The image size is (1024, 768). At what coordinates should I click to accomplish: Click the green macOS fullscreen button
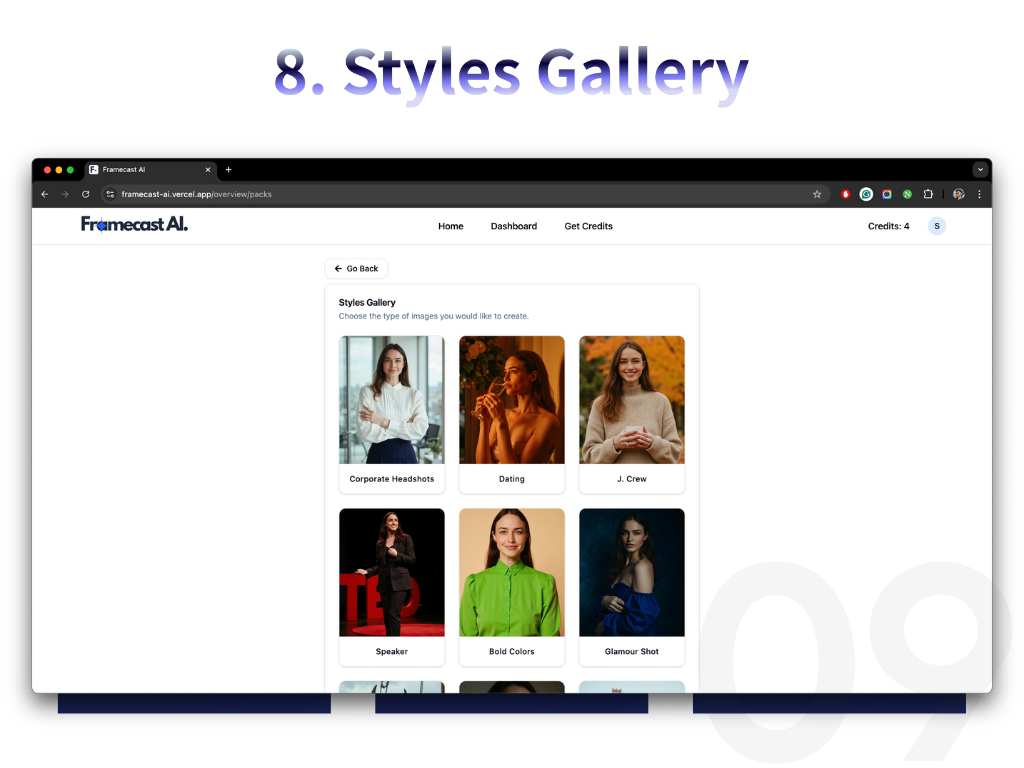(71, 170)
